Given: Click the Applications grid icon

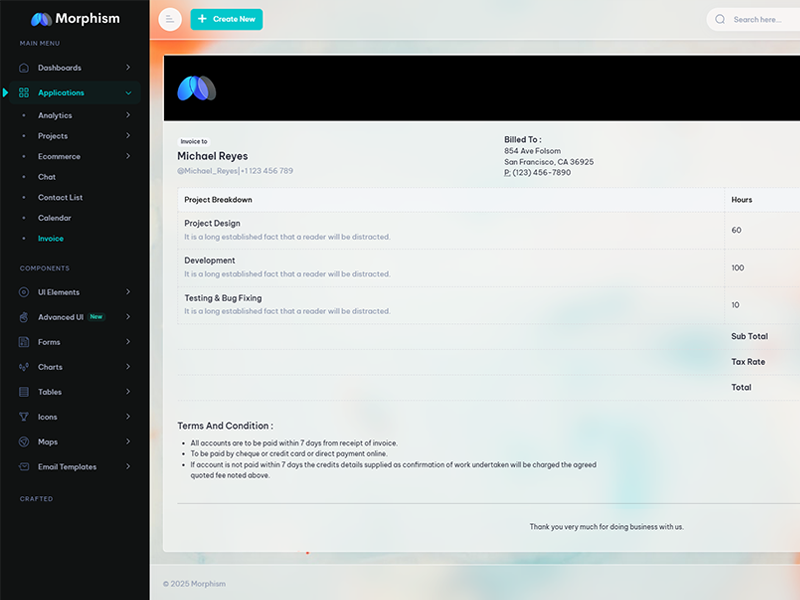Looking at the screenshot, I should [23, 92].
